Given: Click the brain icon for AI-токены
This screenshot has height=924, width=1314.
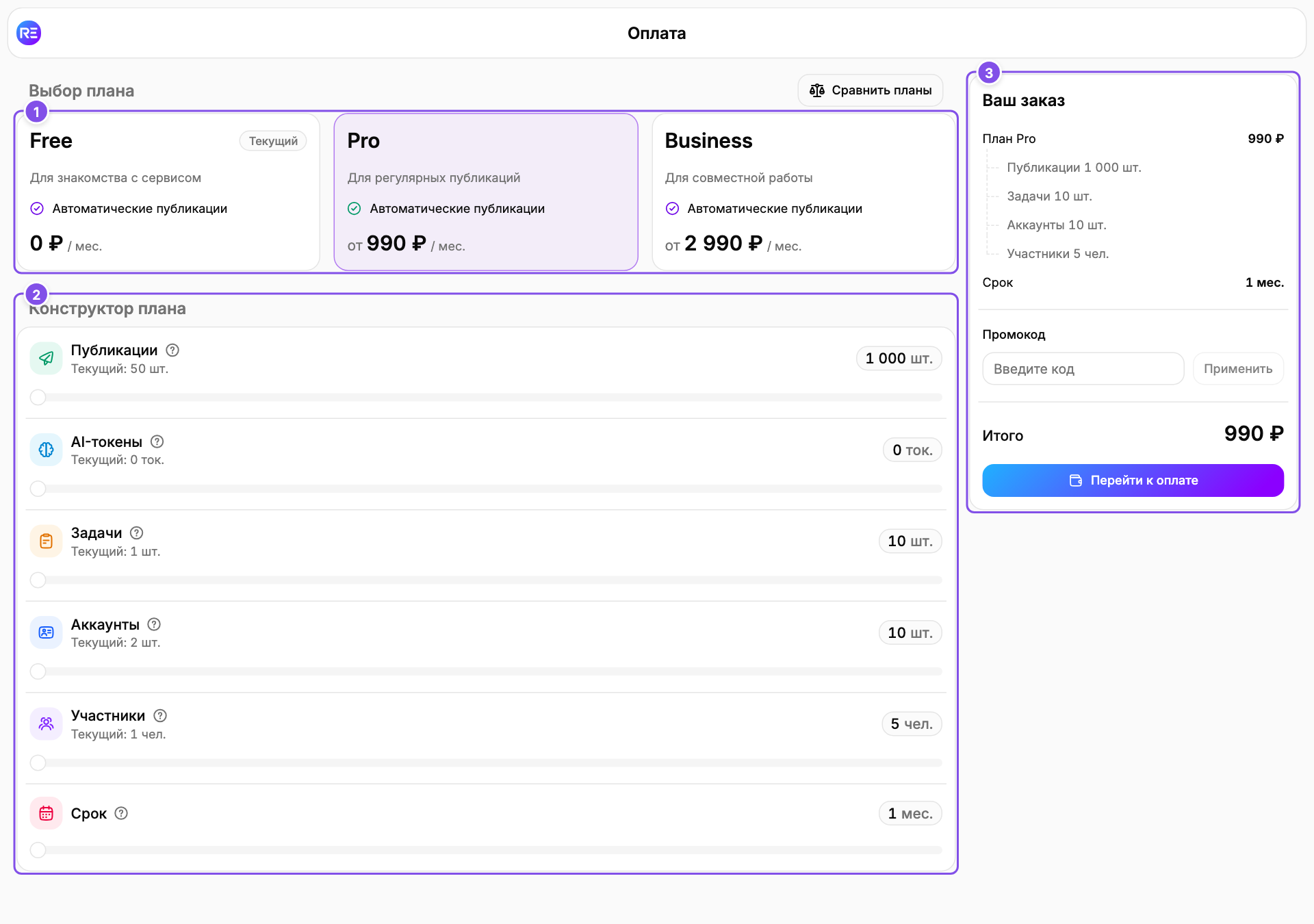Looking at the screenshot, I should (x=46, y=450).
